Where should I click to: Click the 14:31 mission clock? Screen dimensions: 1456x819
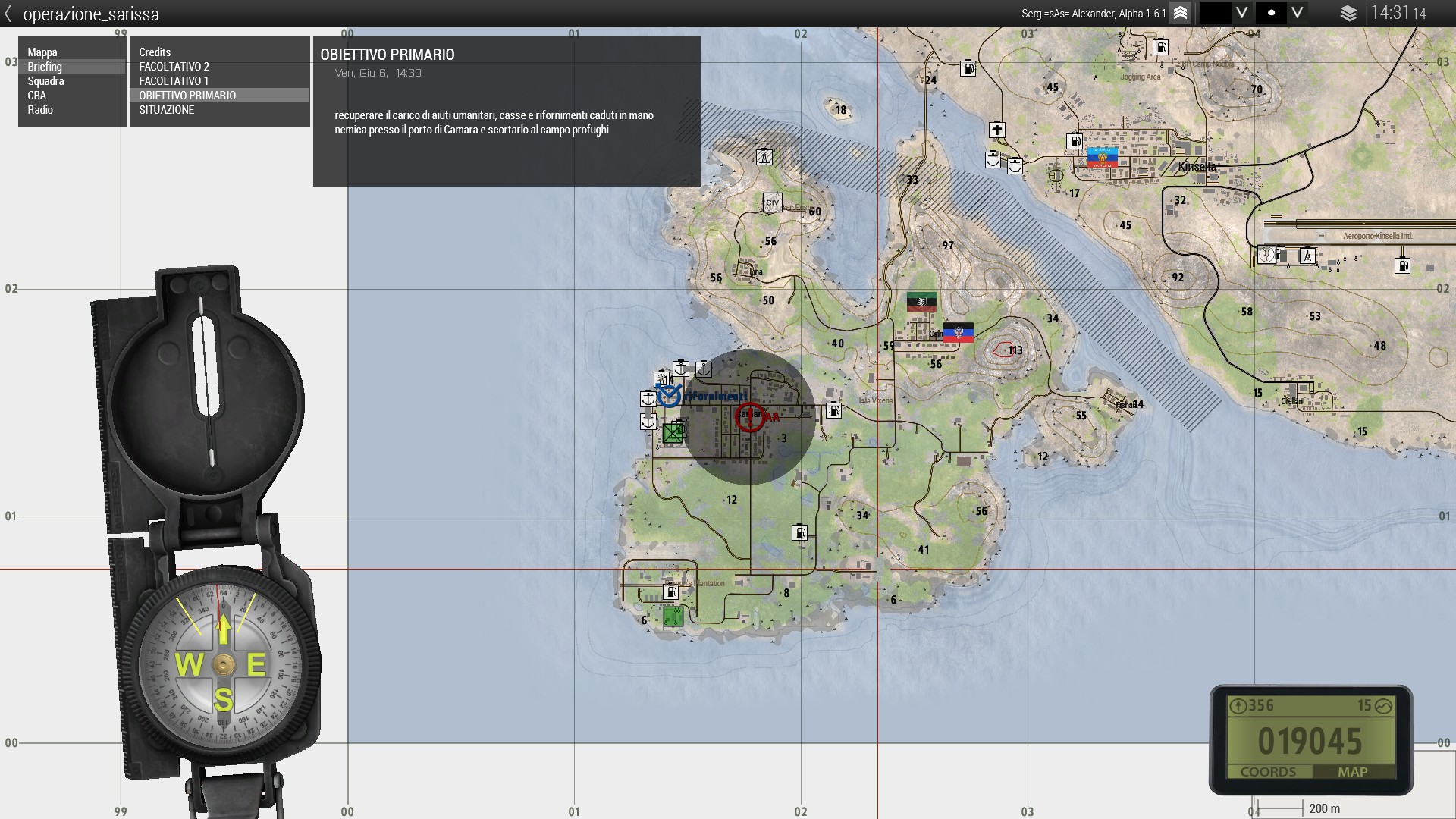(x=1398, y=13)
